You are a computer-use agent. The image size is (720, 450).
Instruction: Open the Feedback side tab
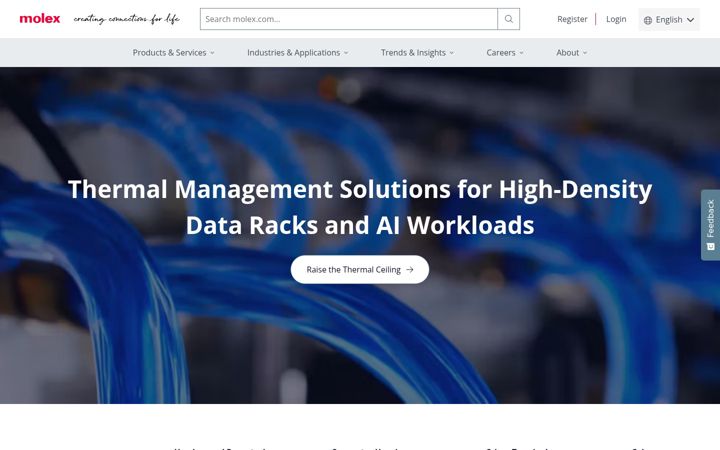pos(710,225)
